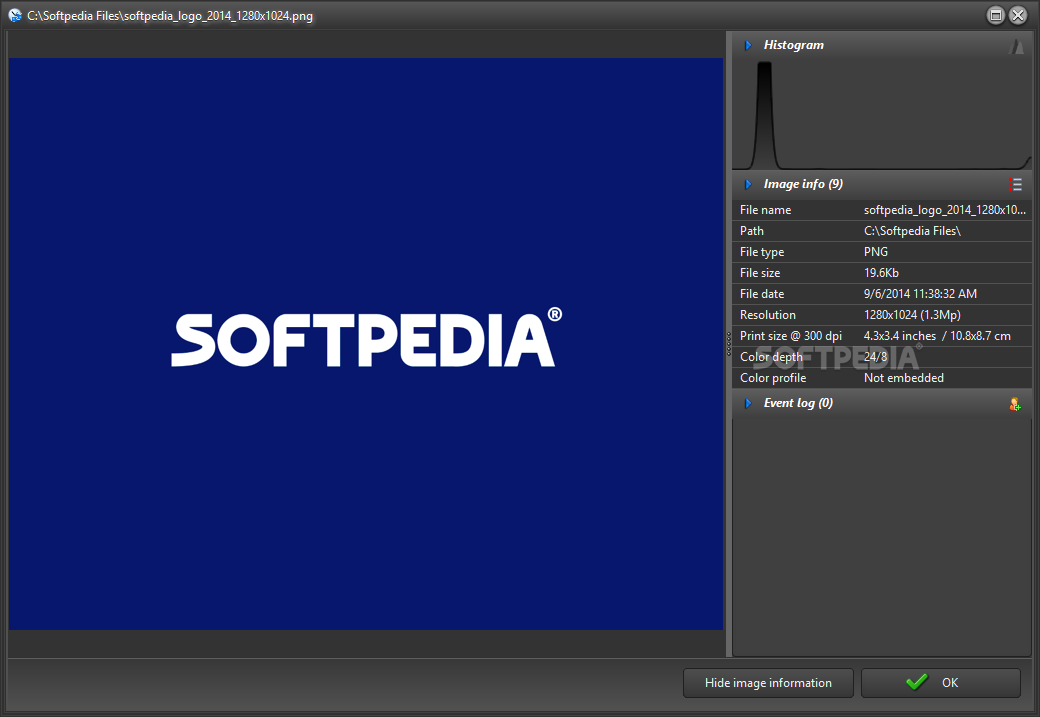The height and width of the screenshot is (717, 1040).
Task: Click the histogram graph area
Action: (x=882, y=114)
